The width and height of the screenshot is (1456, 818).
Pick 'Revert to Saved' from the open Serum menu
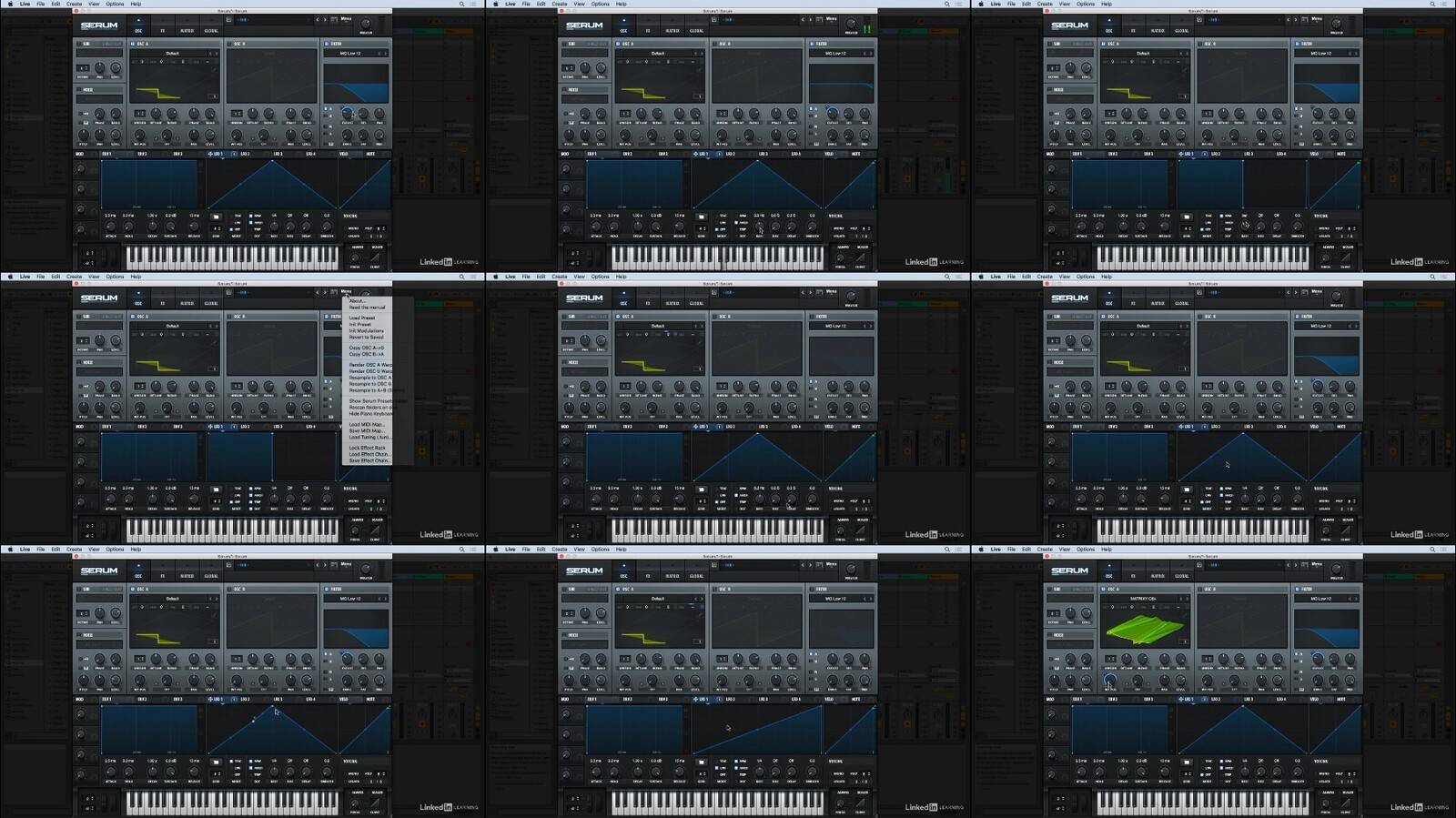pos(366,338)
